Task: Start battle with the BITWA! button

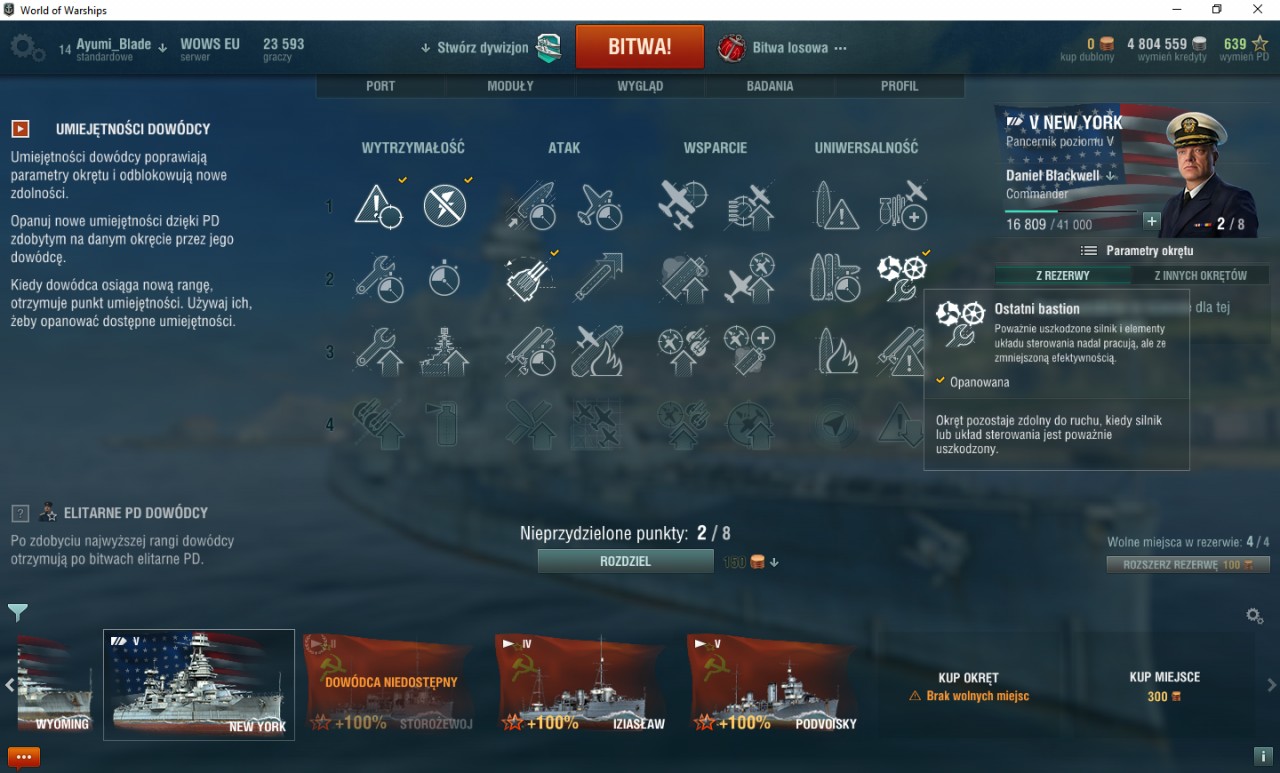Action: 640,47
